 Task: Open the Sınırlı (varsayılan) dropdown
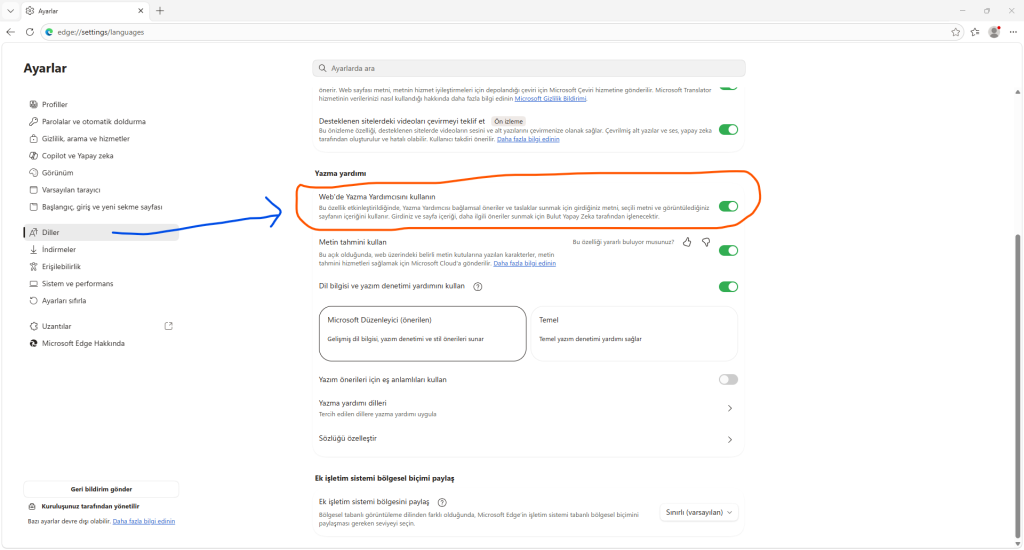[x=699, y=513]
